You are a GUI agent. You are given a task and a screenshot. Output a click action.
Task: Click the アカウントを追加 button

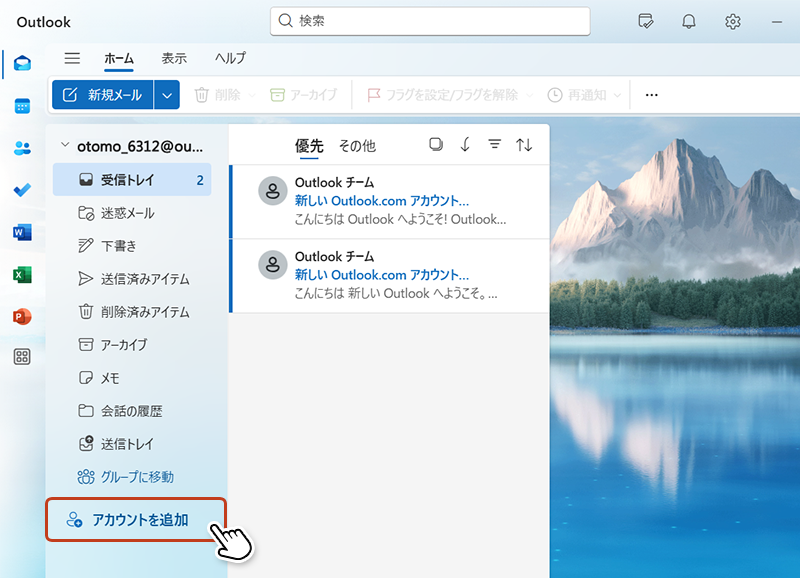coord(136,520)
